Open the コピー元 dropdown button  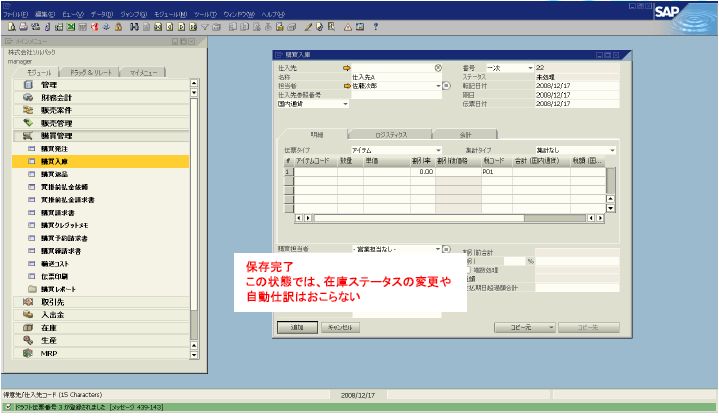pyautogui.click(x=525, y=327)
